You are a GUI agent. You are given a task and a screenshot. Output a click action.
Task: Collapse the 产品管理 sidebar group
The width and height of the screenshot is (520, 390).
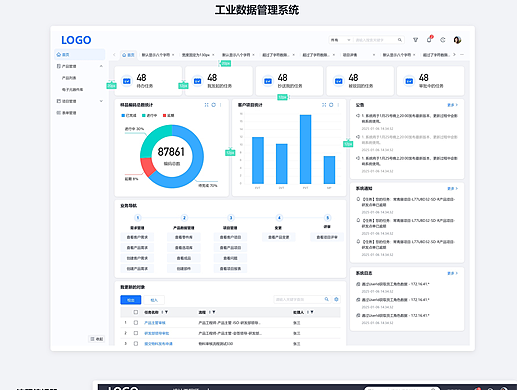pos(101,66)
